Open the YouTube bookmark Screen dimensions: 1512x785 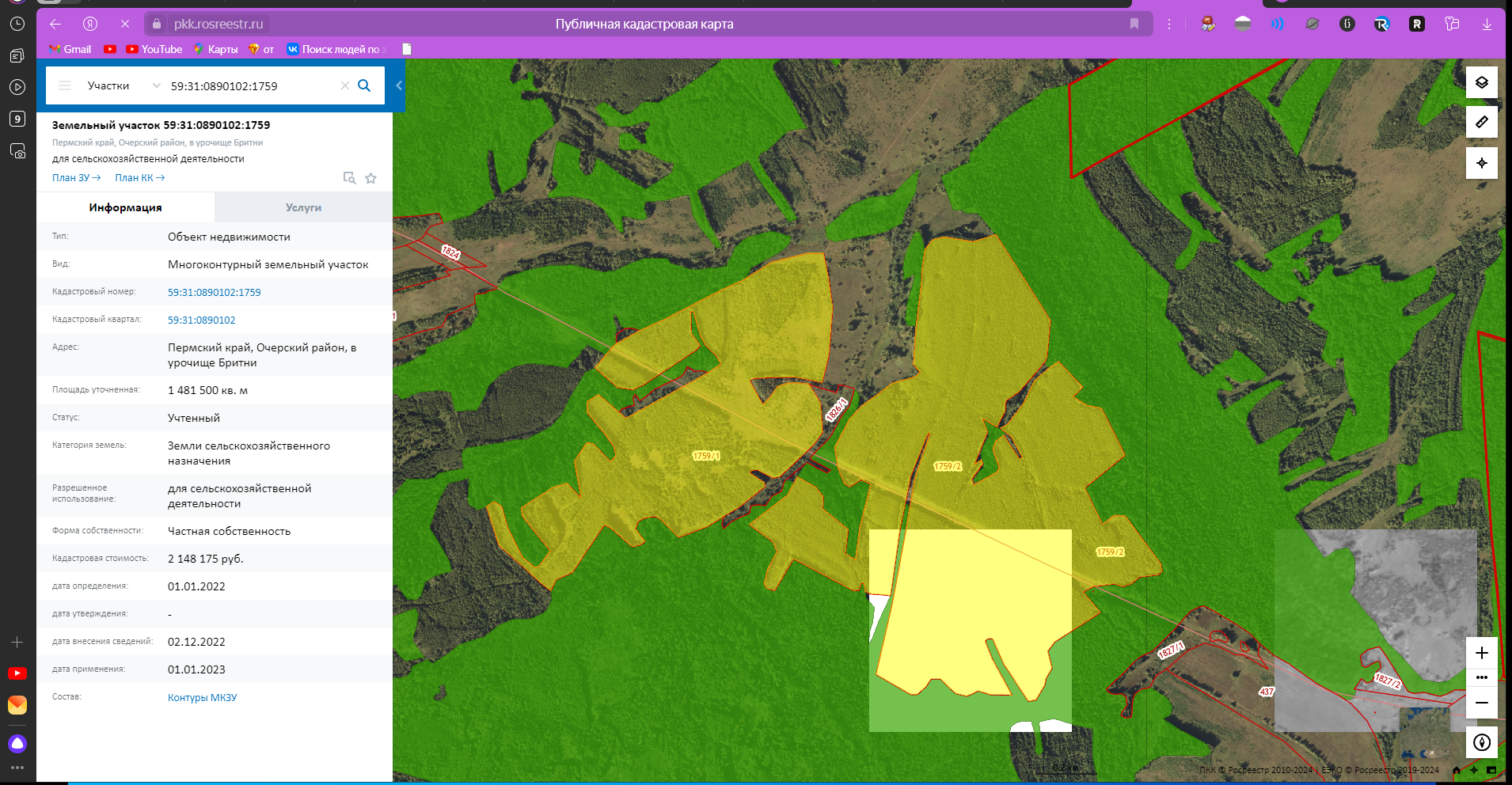pos(154,49)
